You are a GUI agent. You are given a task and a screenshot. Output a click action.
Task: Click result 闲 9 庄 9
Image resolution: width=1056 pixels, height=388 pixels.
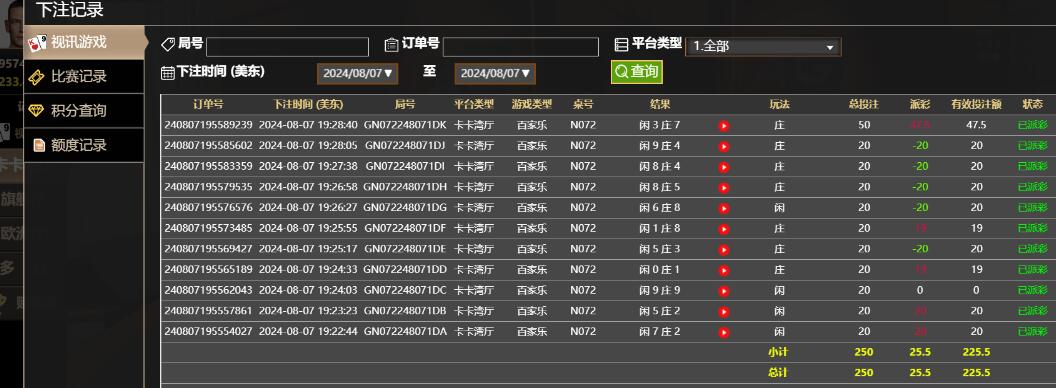click(660, 290)
